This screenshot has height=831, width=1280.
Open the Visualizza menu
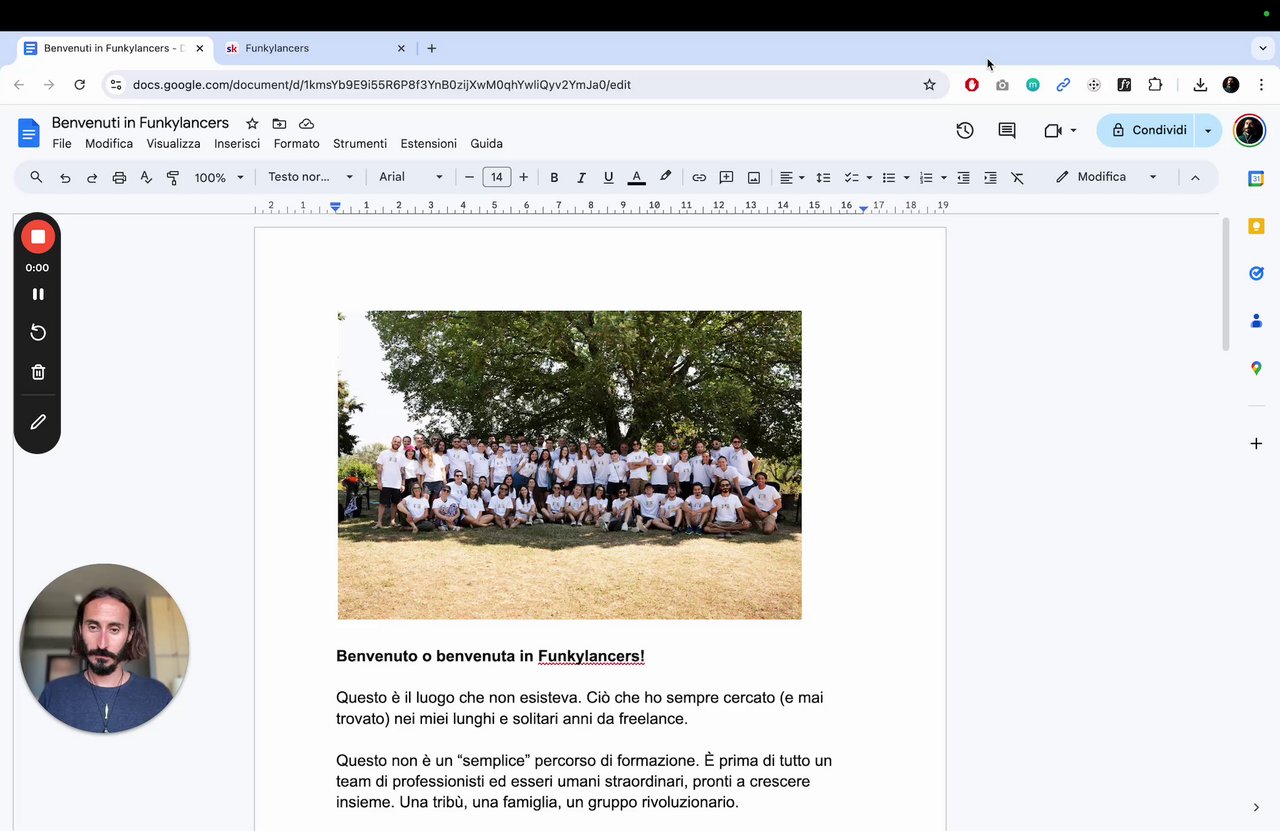[x=174, y=144]
